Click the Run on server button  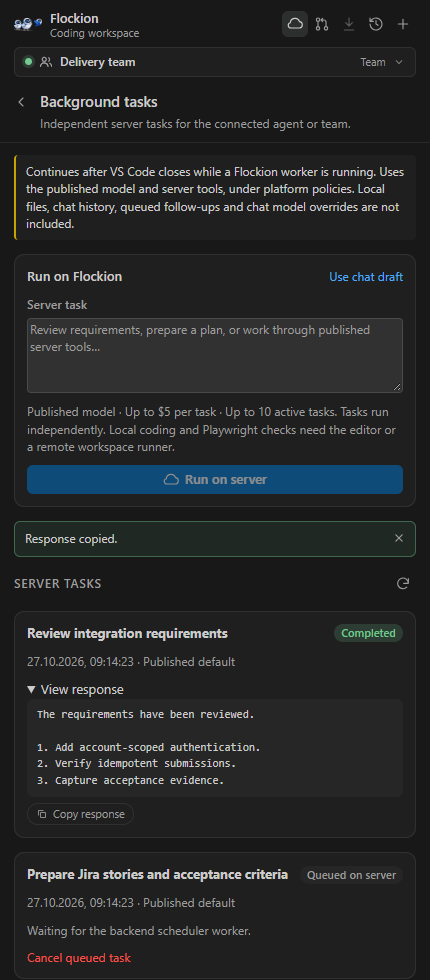[x=215, y=479]
